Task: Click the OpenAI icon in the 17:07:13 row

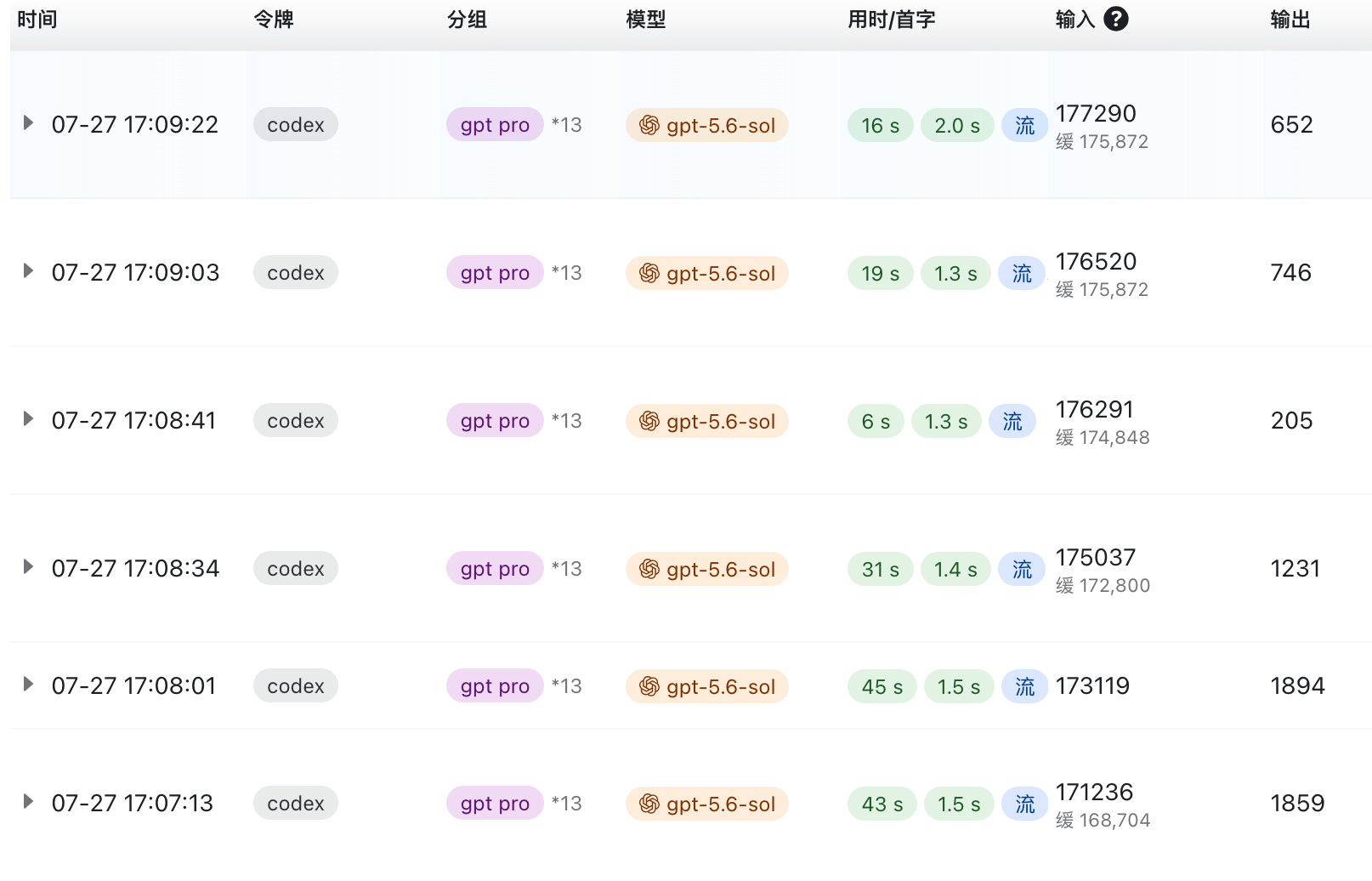Action: pyautogui.click(x=649, y=804)
